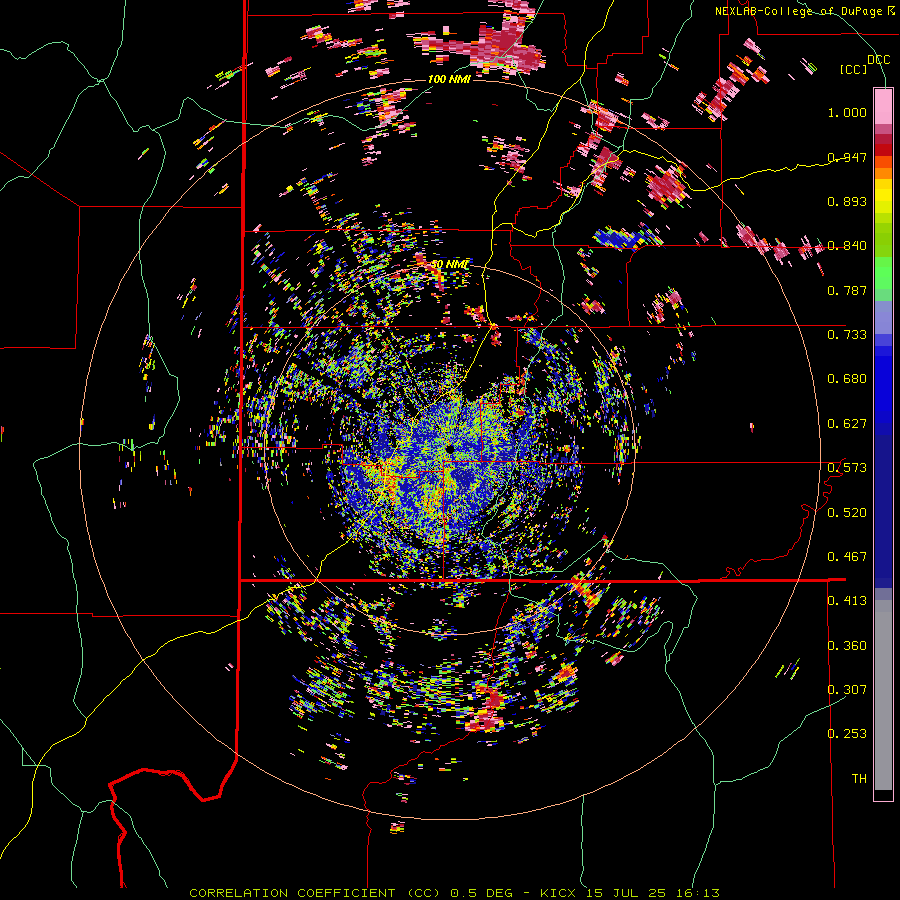Select the 0.307 color scale value
This screenshot has height=900, width=900.
pos(847,690)
